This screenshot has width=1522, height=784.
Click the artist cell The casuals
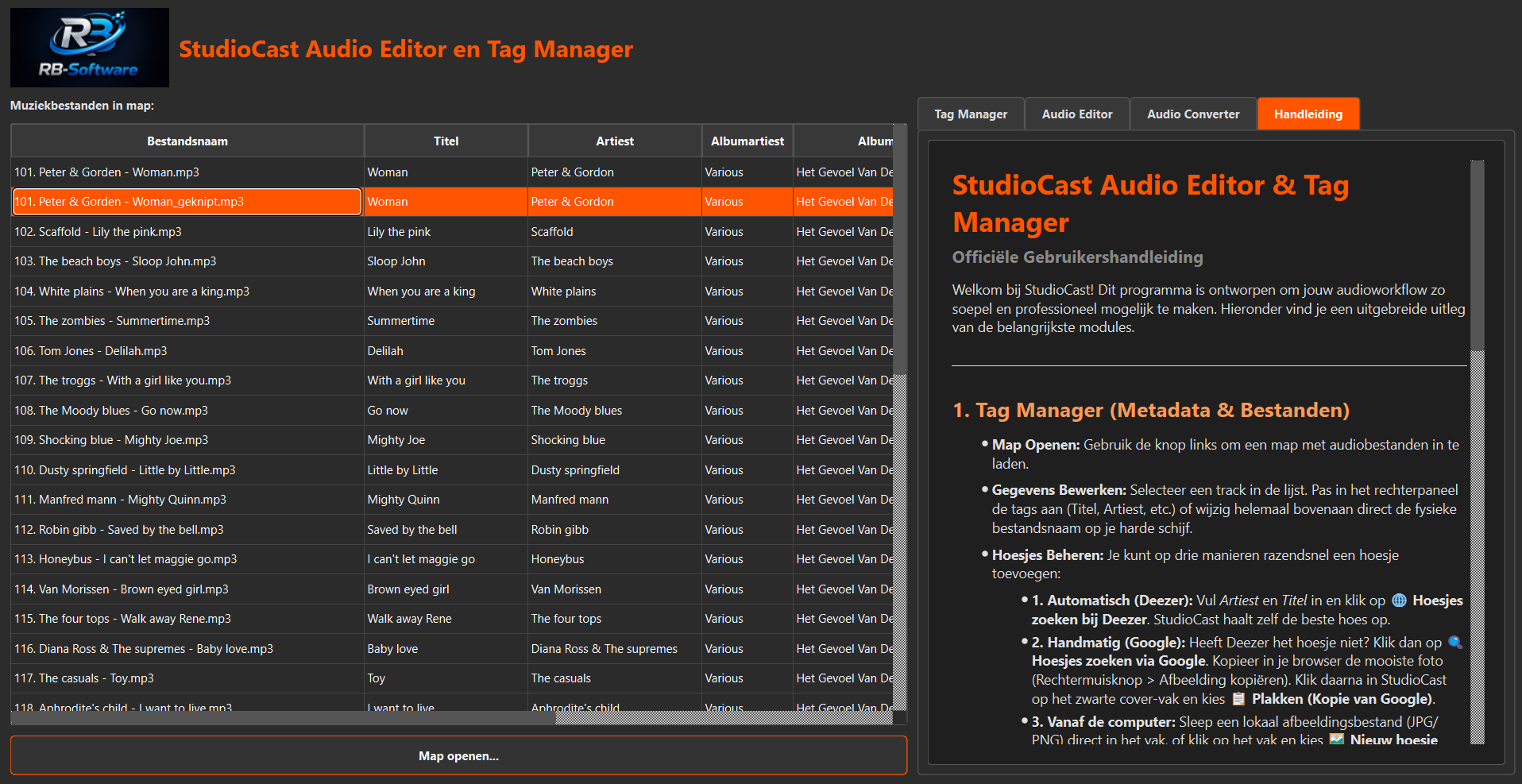tap(615, 678)
